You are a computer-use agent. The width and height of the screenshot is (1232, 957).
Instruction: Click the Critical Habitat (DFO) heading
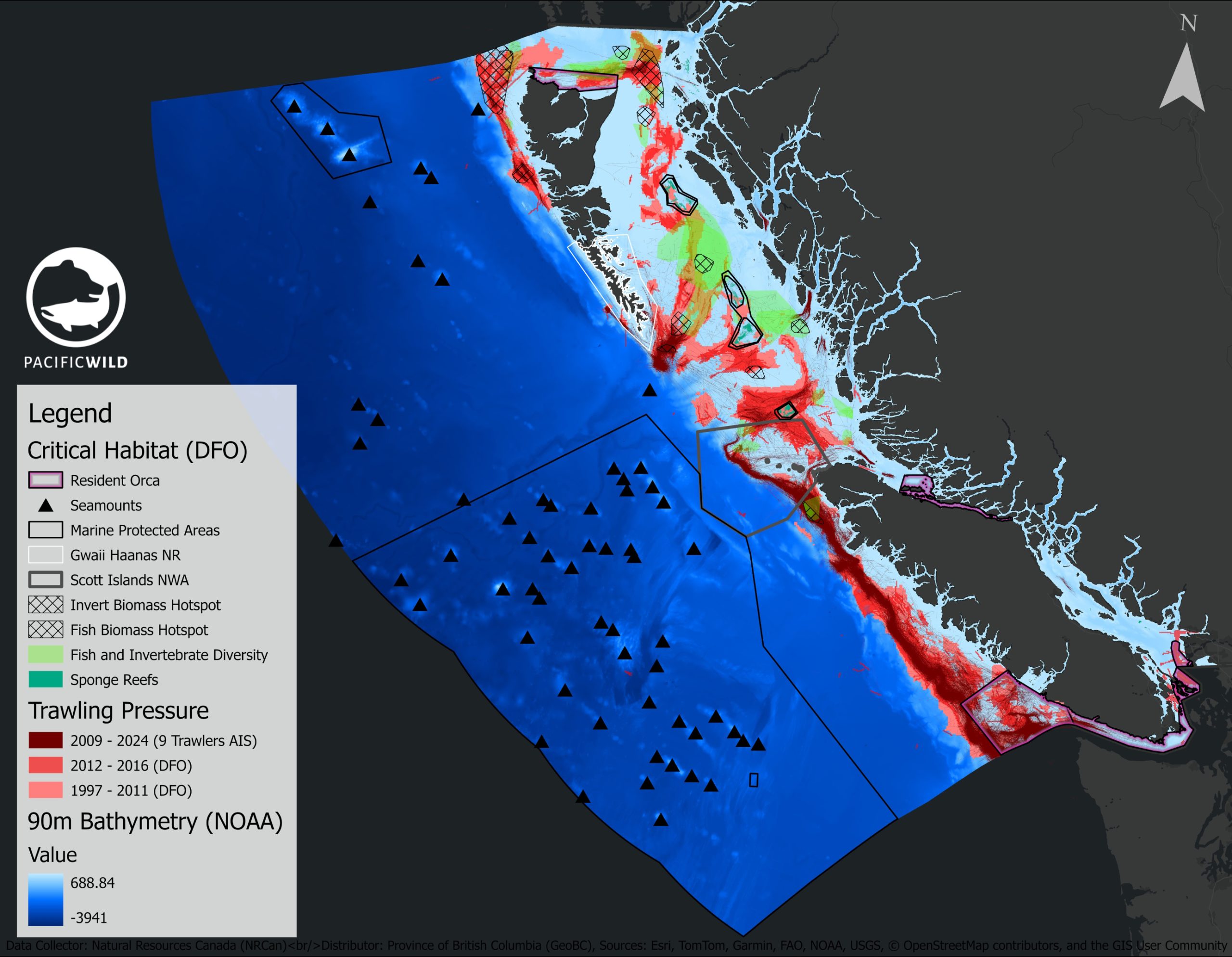(138, 450)
